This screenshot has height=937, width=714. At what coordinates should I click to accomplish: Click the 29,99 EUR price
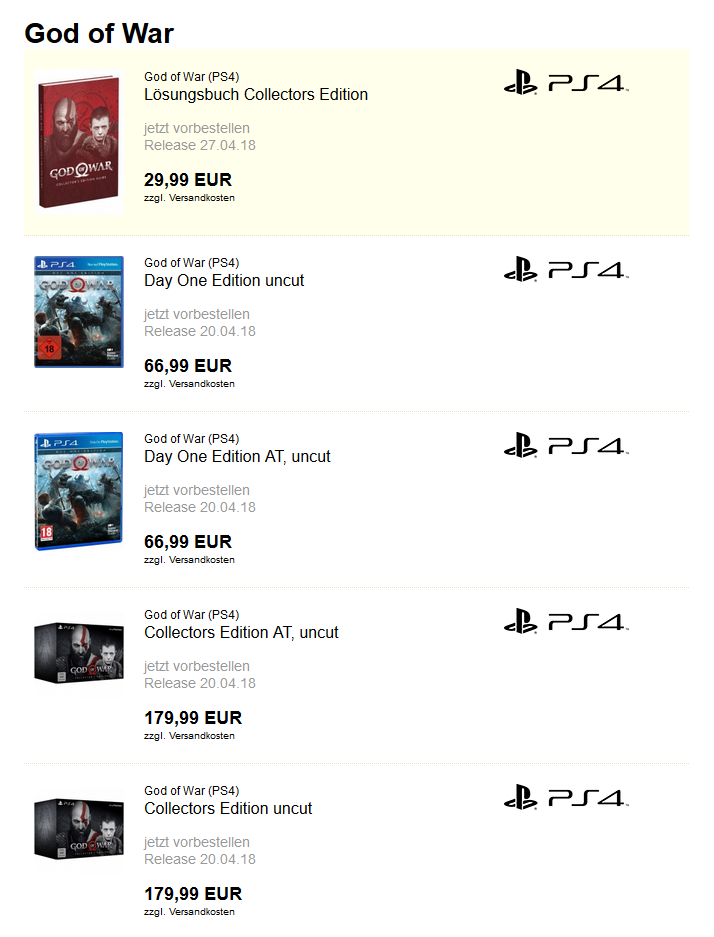tap(188, 180)
